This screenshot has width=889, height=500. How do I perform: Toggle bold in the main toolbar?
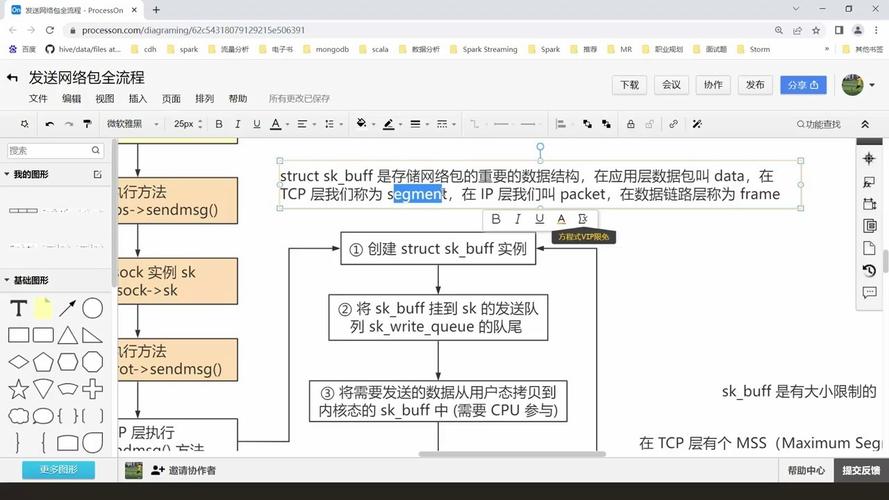click(x=219, y=124)
